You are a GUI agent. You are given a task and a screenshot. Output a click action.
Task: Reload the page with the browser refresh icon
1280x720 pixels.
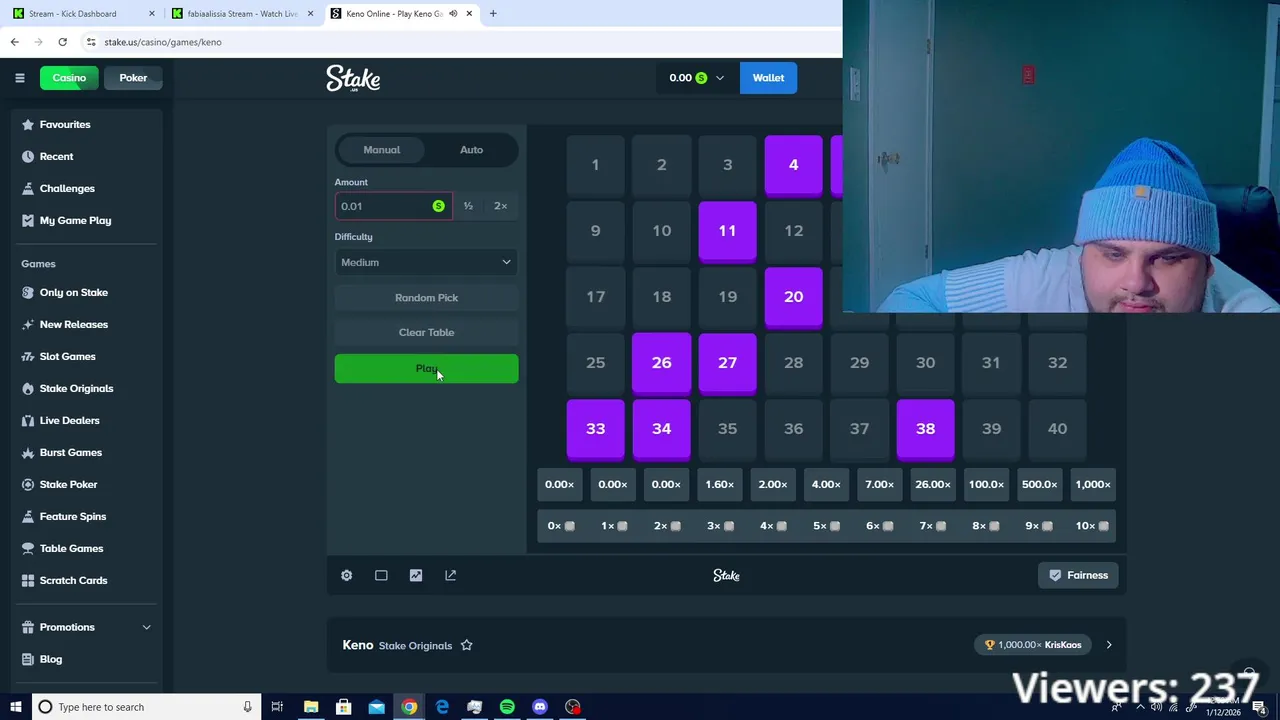click(62, 42)
